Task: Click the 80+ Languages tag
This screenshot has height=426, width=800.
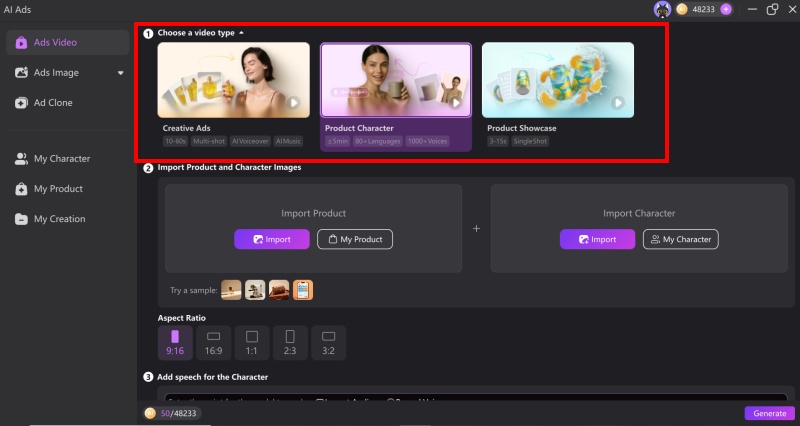Action: pos(378,141)
